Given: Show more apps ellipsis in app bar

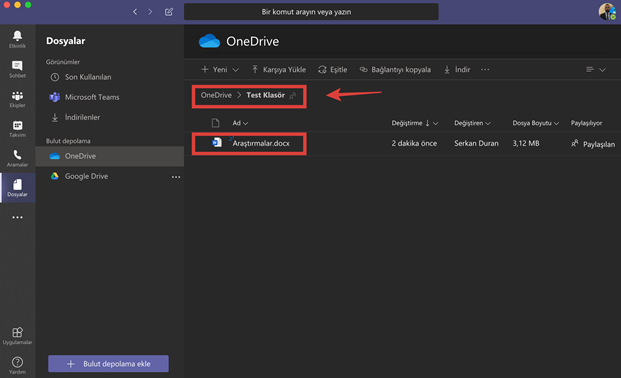Looking at the screenshot, I should [17, 217].
